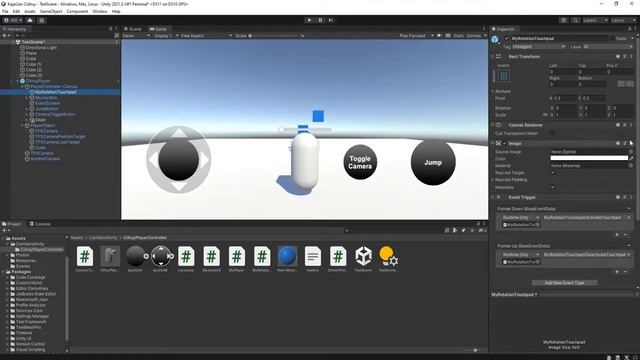Adjust the Game view Scale slider
Viewport: 640px width, 360px height.
pos(273,36)
